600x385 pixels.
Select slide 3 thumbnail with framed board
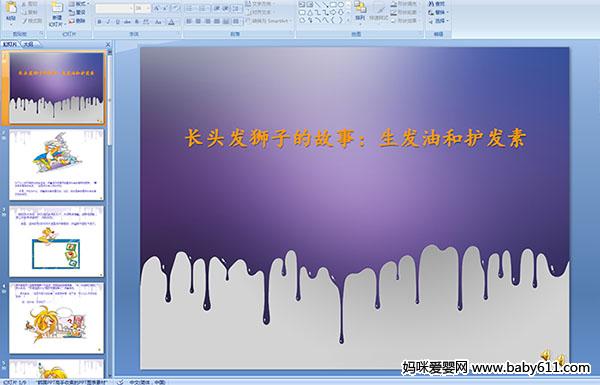(56, 241)
